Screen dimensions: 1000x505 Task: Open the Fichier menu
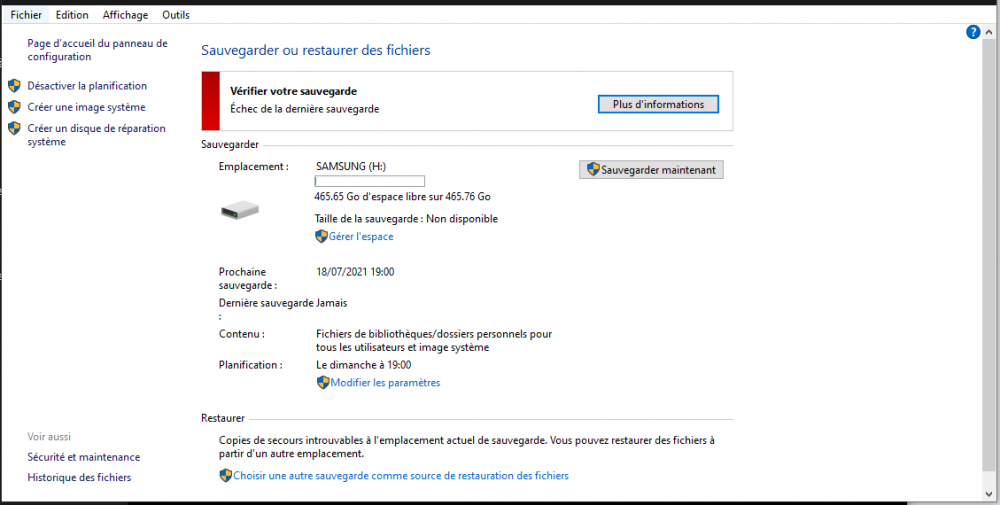coord(26,15)
